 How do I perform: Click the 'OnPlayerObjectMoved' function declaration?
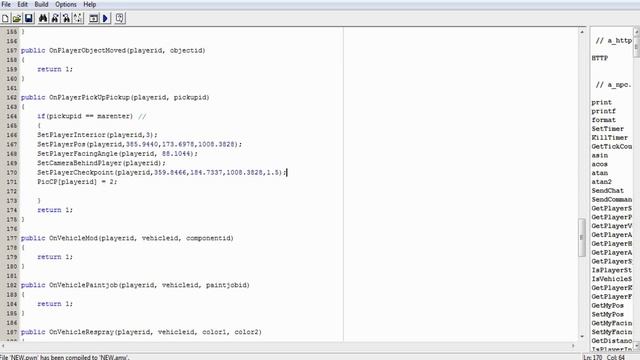pos(113,51)
